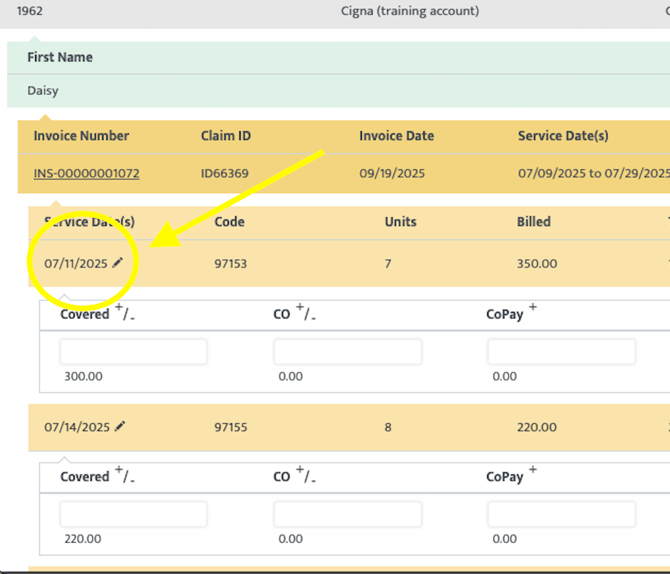Click the CO input field for the 07/11/2025 service
This screenshot has width=670, height=574.
[x=347, y=352]
